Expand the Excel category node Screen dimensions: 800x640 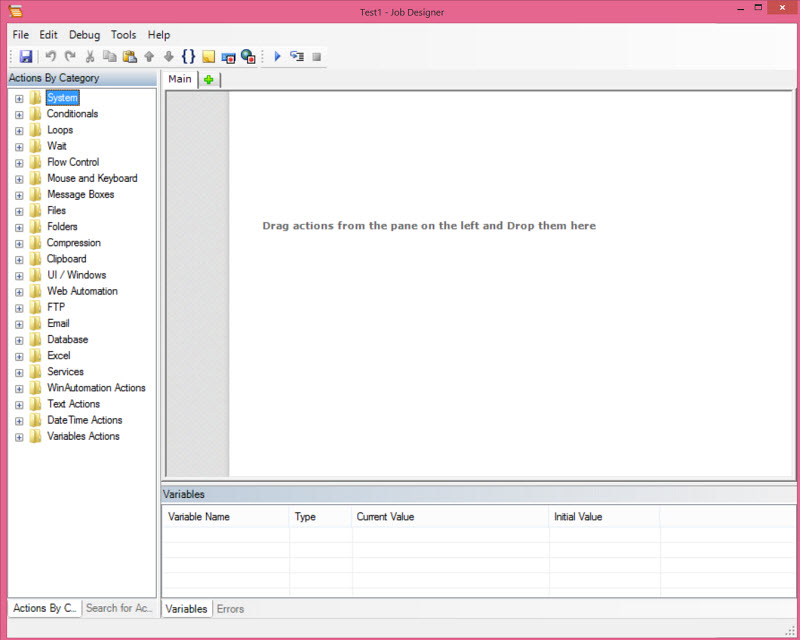click(19, 357)
